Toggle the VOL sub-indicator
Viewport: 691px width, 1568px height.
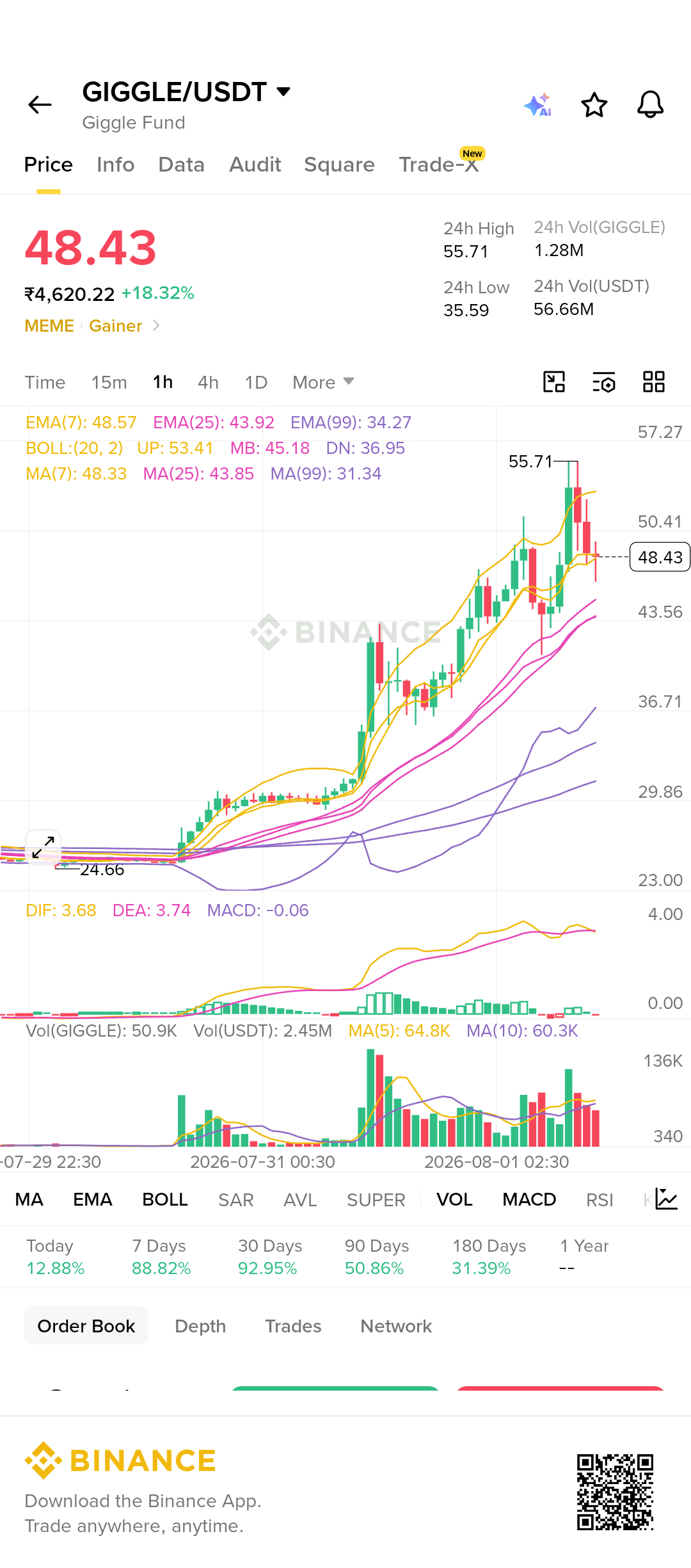454,1199
